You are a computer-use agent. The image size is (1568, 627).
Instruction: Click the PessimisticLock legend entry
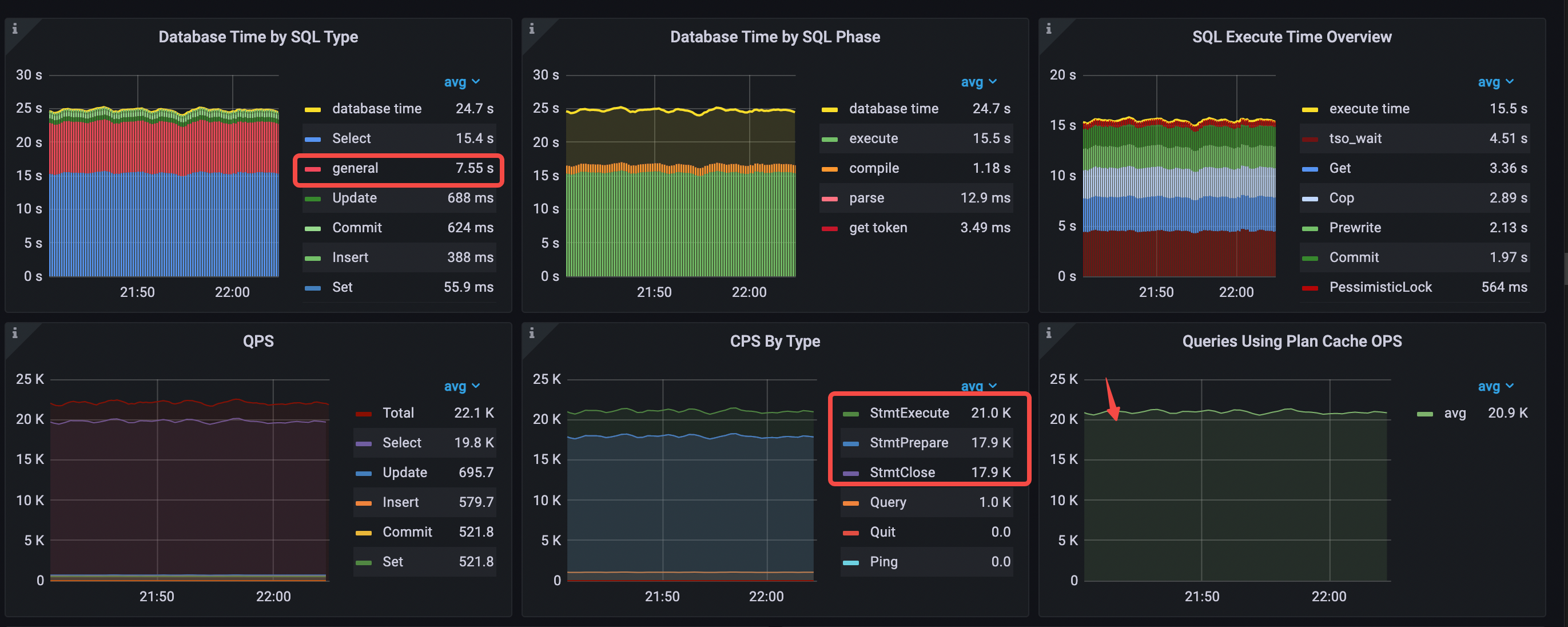1380,287
